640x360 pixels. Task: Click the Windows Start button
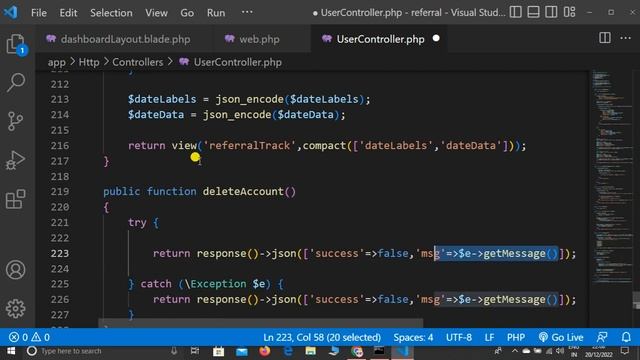pos(11,351)
